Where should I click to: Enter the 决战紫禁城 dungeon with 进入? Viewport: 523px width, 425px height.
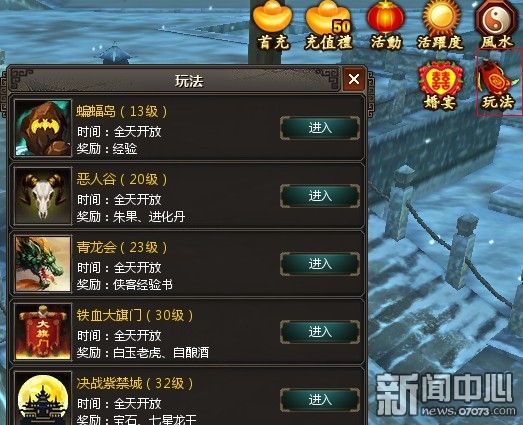point(320,400)
